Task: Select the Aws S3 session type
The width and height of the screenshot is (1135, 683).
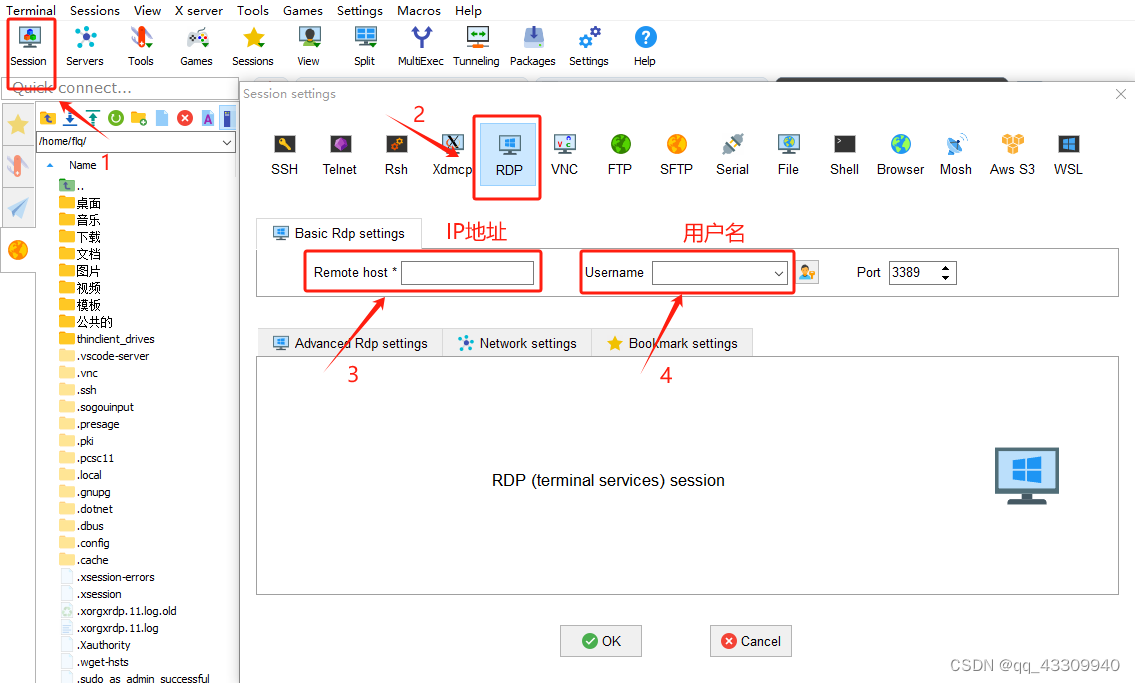Action: point(1013,156)
